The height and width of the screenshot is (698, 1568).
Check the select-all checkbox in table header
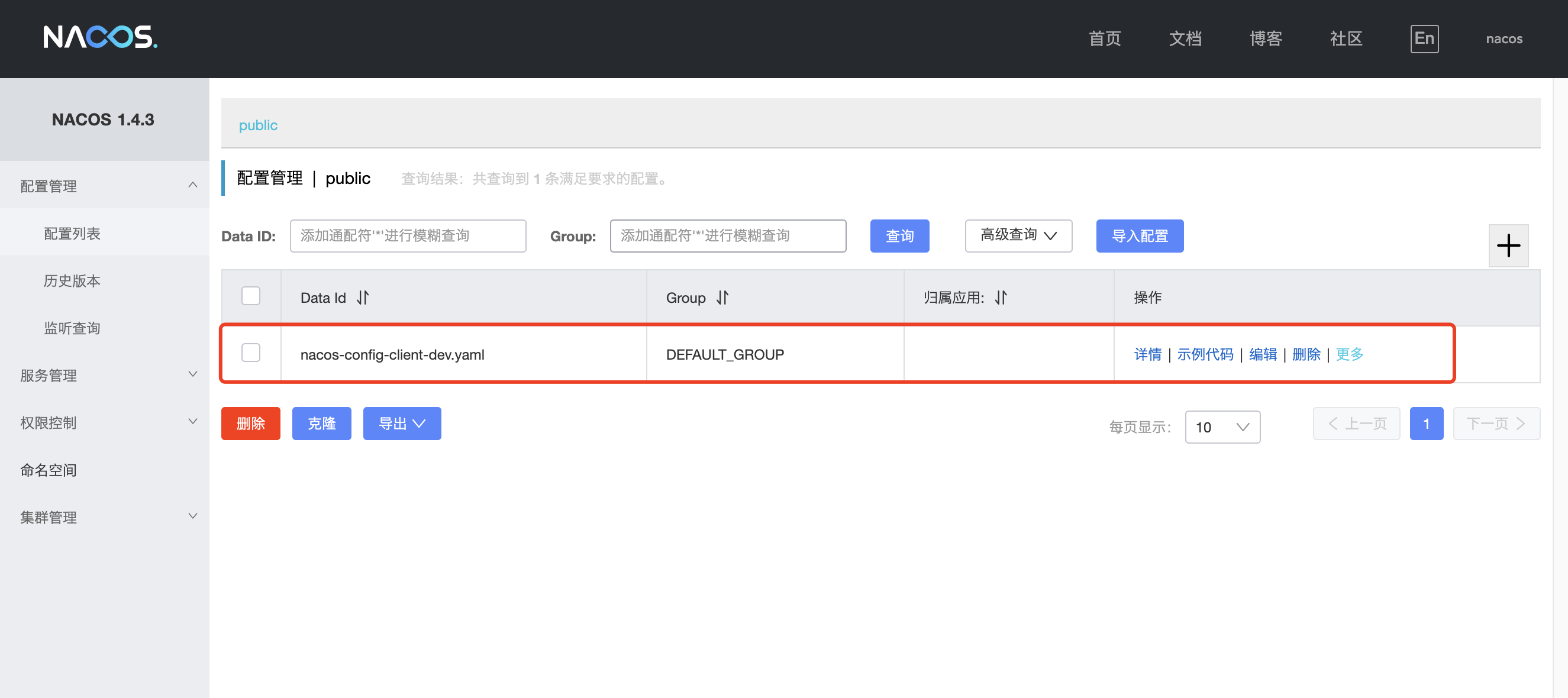(x=250, y=295)
